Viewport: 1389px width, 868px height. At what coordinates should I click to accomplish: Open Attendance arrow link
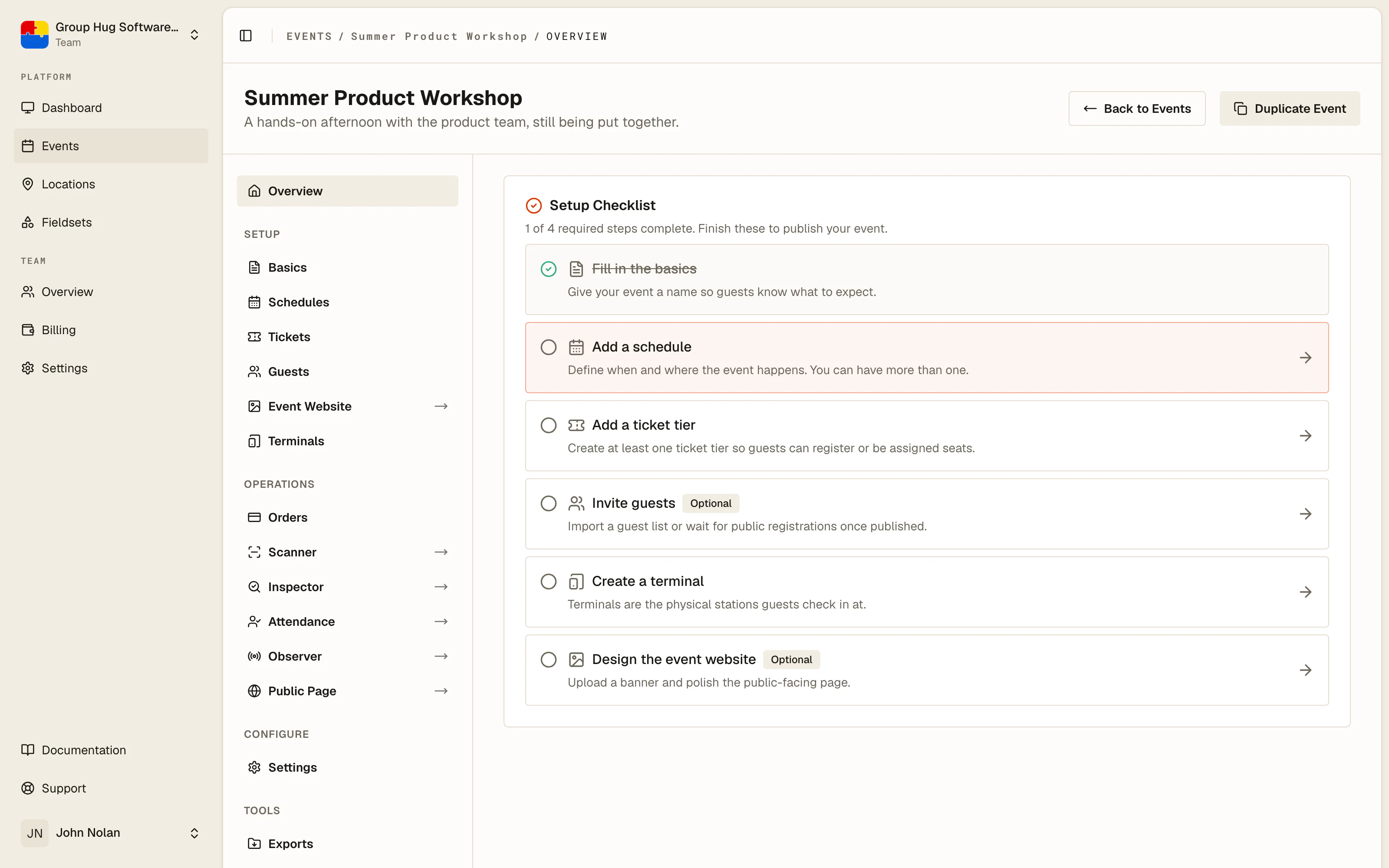(441, 622)
